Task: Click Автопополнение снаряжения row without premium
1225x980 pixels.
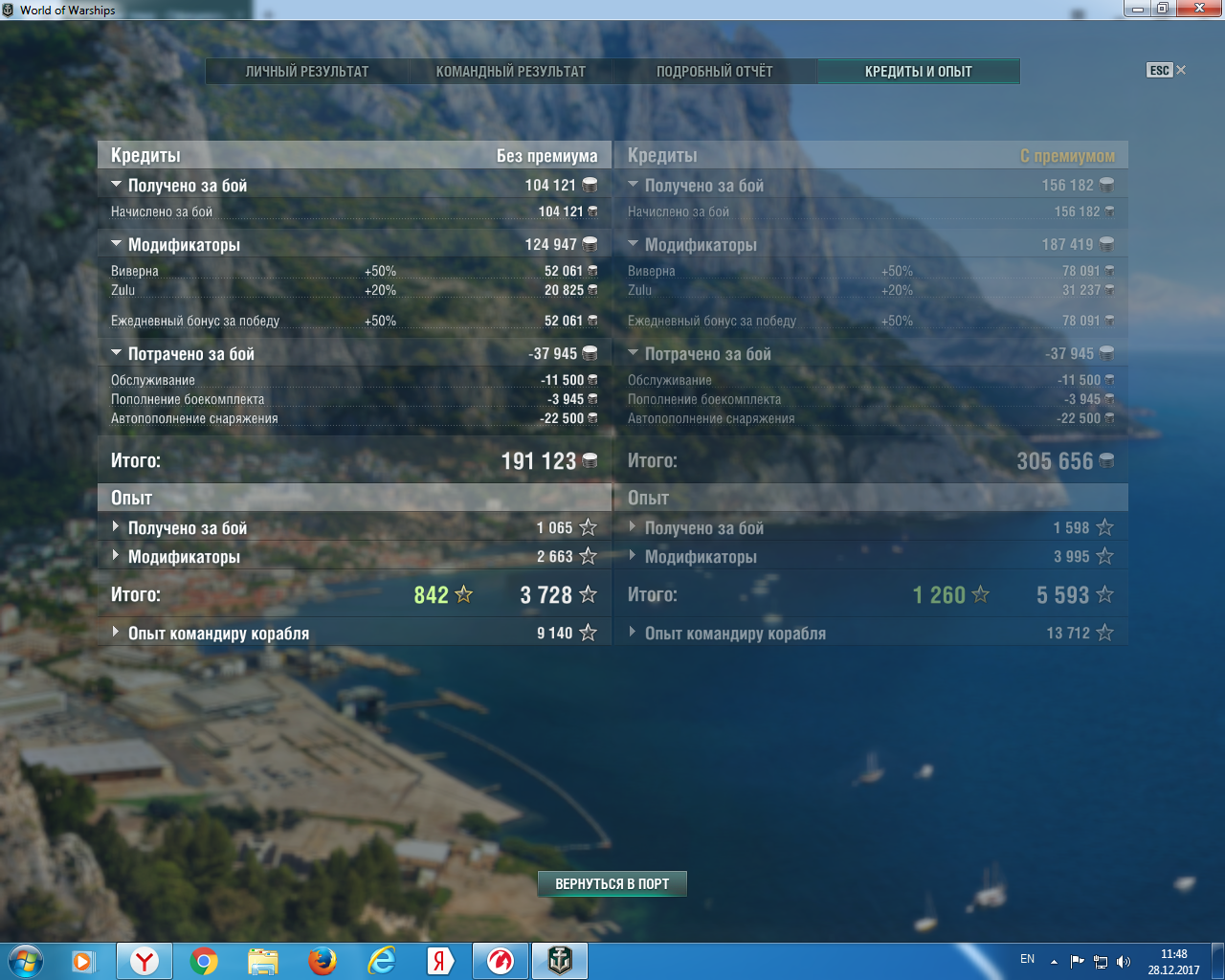Action: [354, 418]
